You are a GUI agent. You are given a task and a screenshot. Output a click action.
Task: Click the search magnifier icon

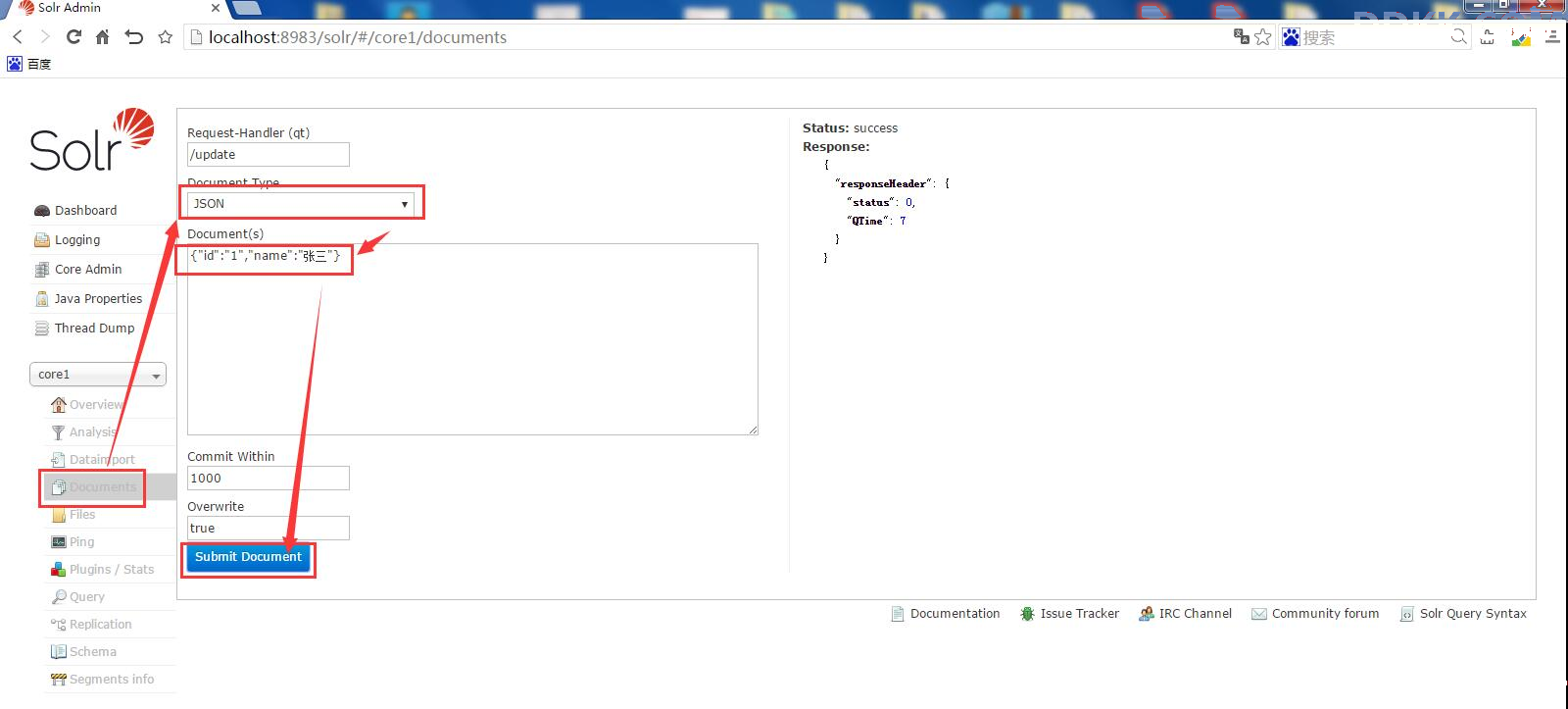[x=1459, y=36]
